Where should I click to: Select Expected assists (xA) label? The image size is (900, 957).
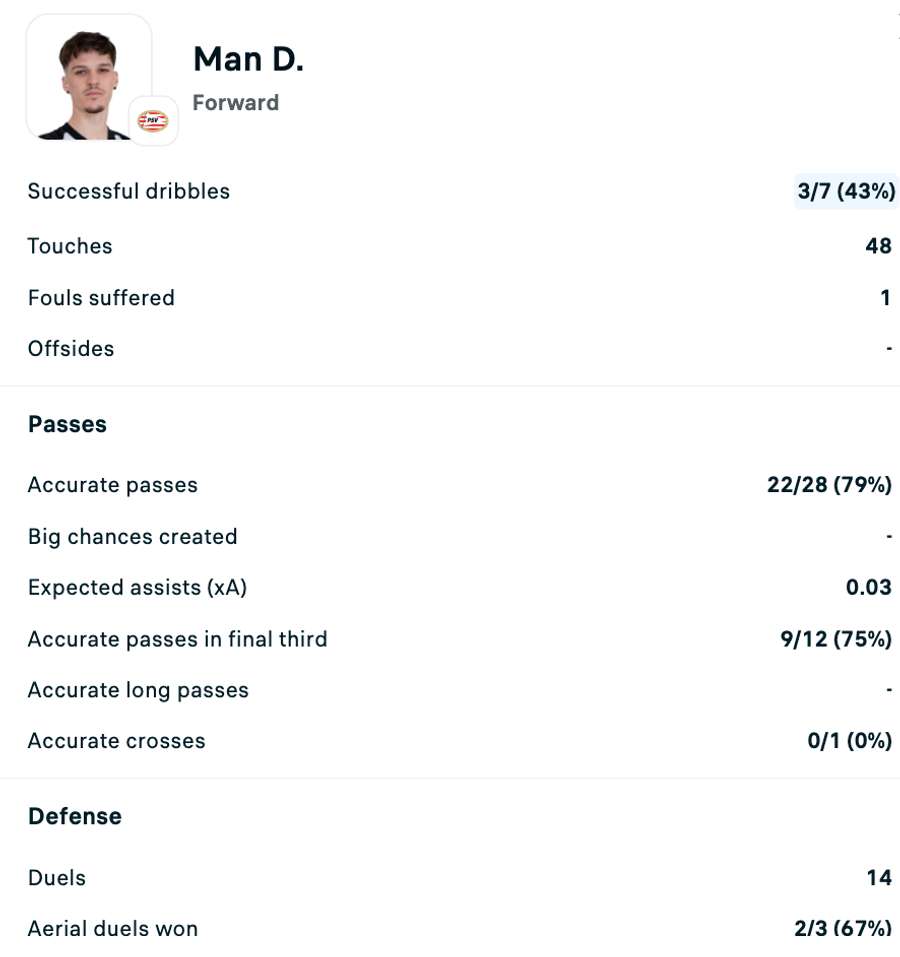click(x=137, y=588)
